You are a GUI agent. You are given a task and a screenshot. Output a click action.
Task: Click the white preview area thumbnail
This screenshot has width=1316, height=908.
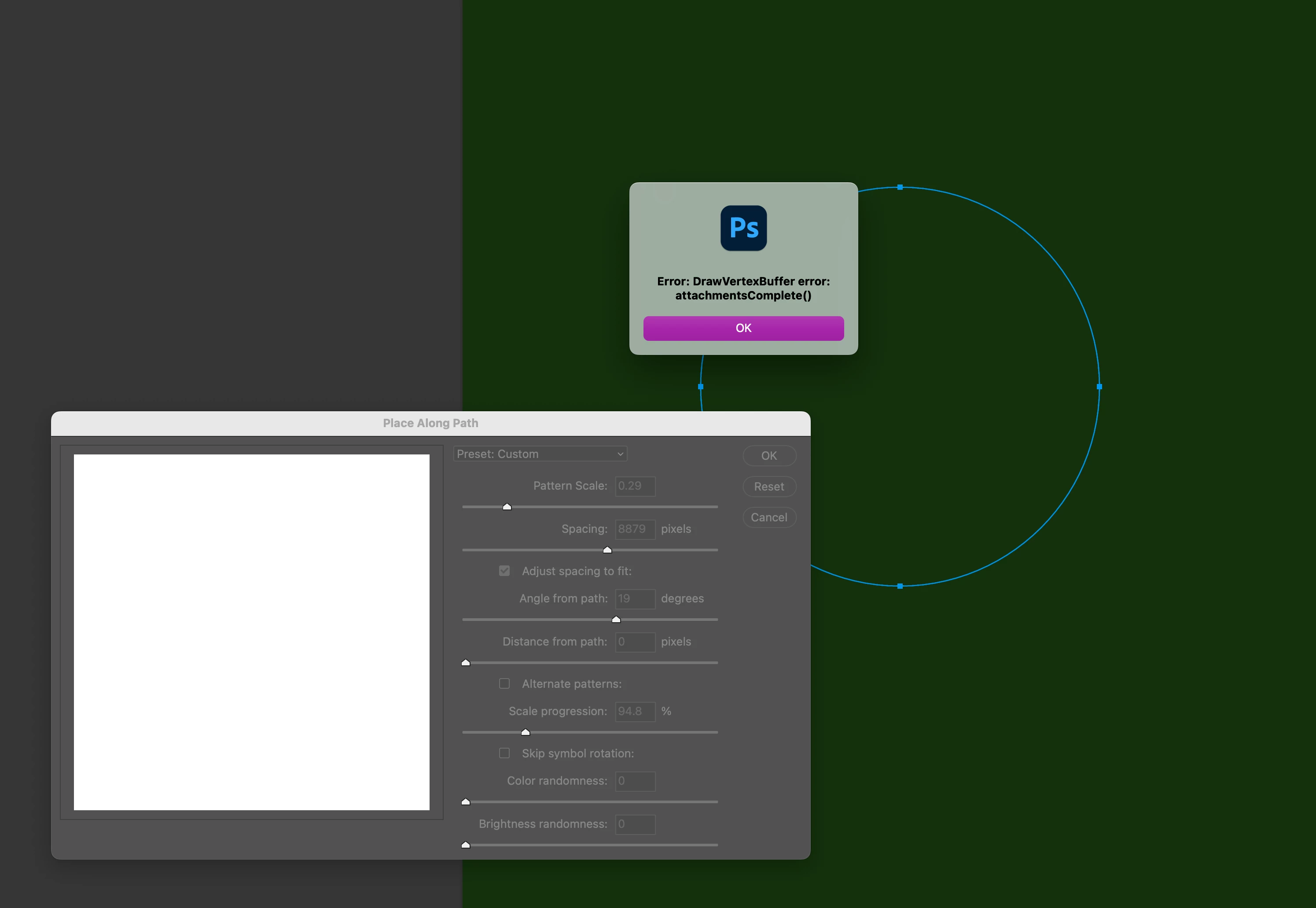coord(251,632)
